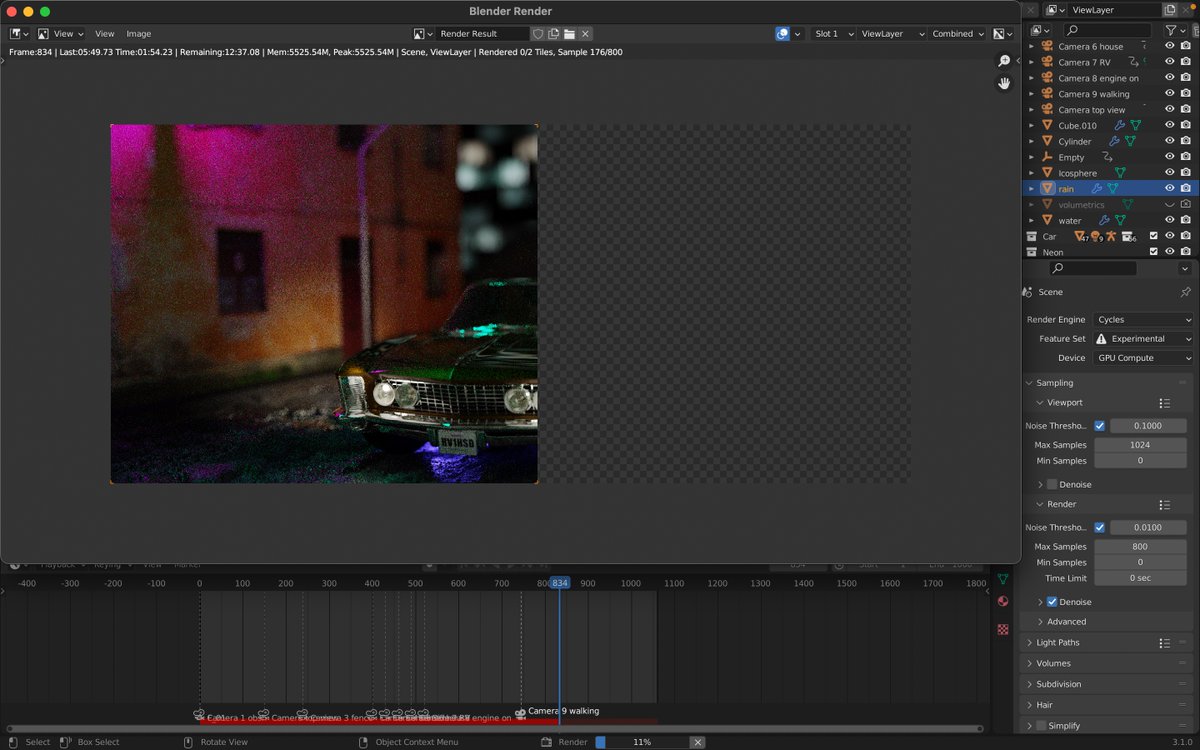Open the View menu
1200x750 pixels.
pos(104,34)
